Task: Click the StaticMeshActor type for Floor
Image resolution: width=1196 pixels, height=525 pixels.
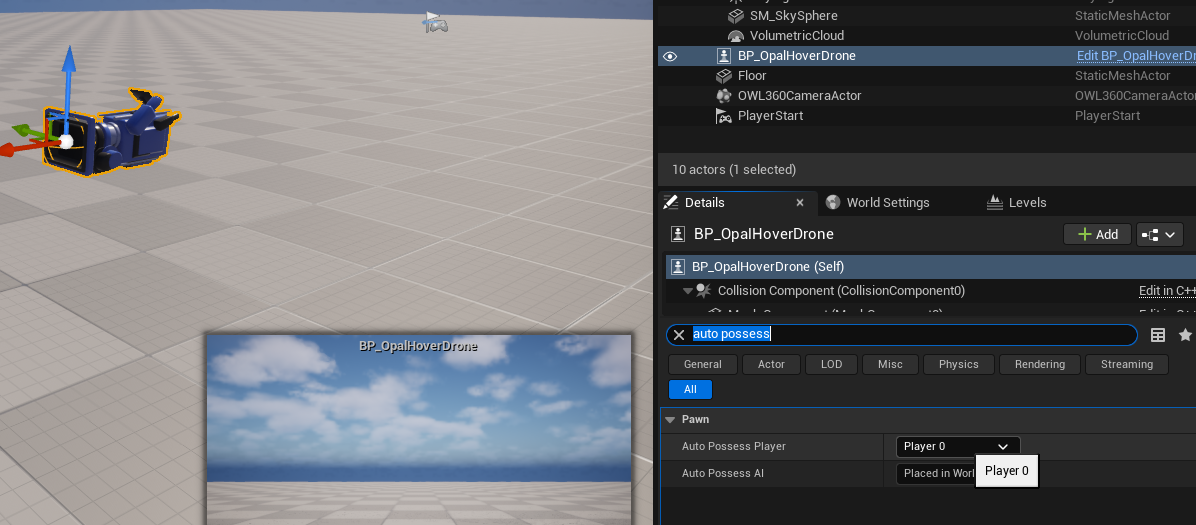Action: tap(1122, 76)
